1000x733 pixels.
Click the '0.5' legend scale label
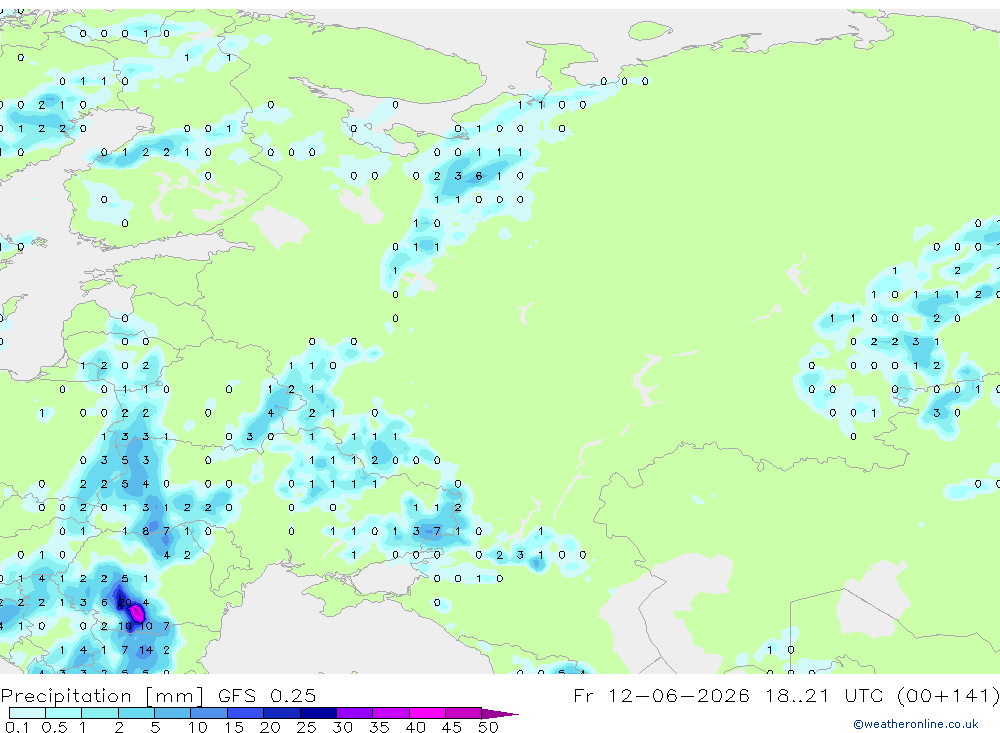54,727
